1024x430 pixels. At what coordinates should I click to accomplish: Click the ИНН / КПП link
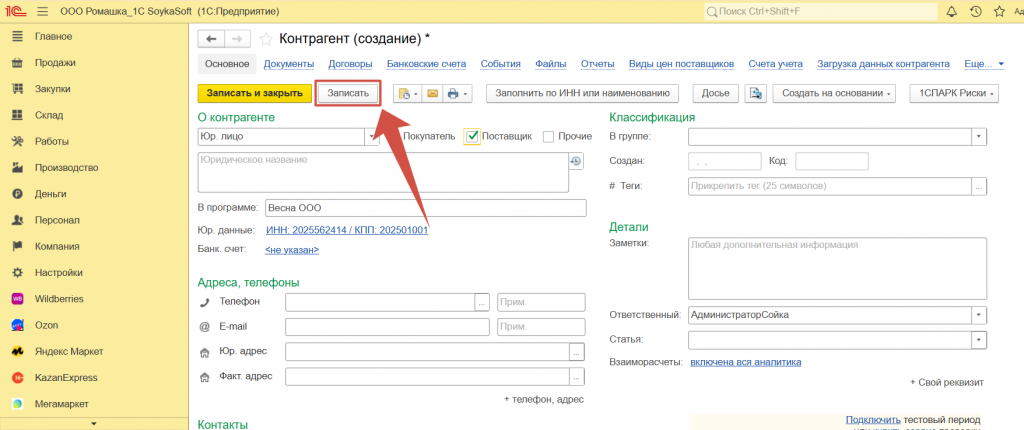pos(346,230)
